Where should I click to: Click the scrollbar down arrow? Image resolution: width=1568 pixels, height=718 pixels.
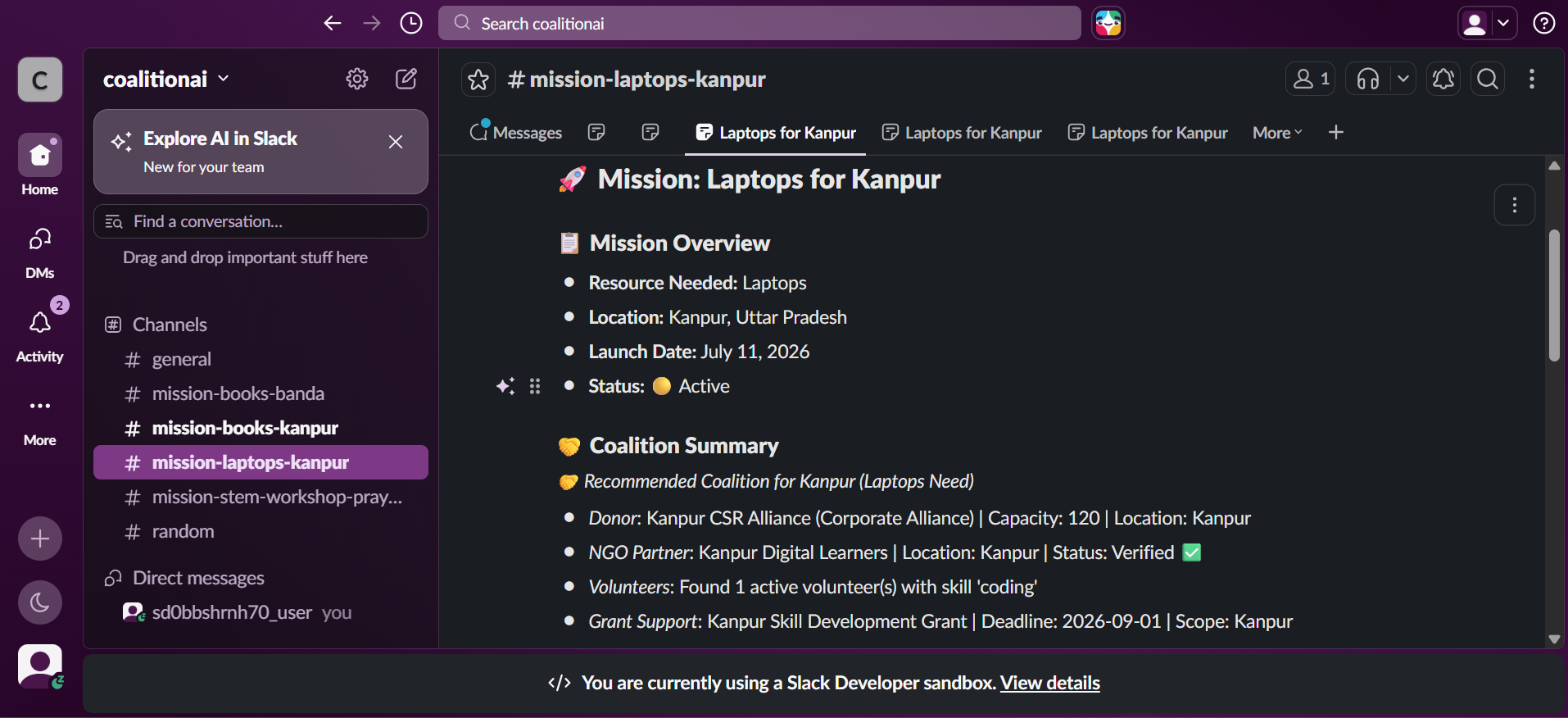click(x=1554, y=639)
